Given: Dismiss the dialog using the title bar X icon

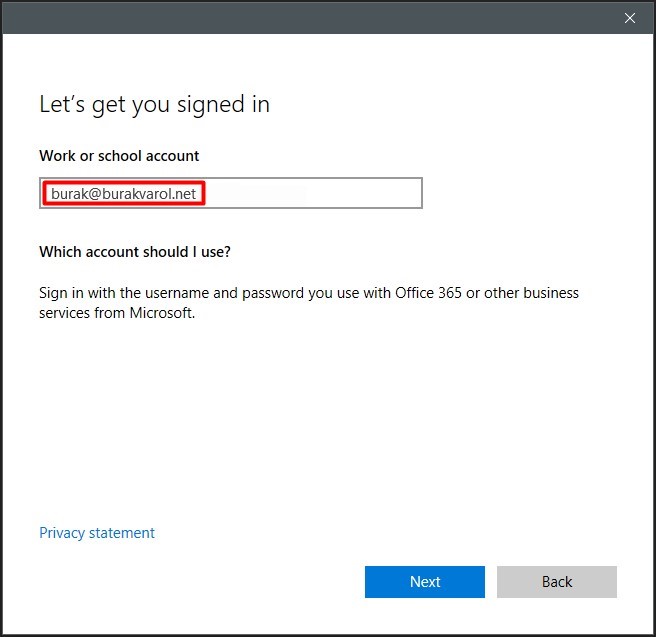Looking at the screenshot, I should [630, 18].
